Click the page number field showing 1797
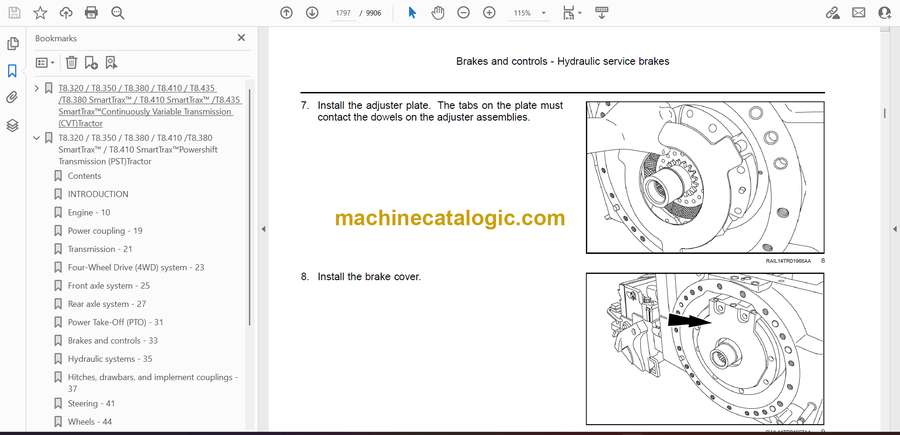 coord(343,13)
